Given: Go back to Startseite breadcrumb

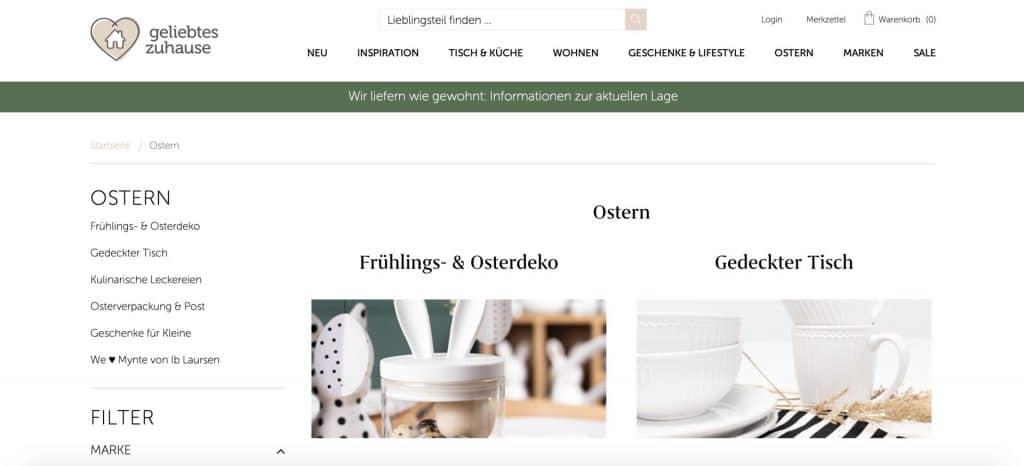Looking at the screenshot, I should point(110,146).
